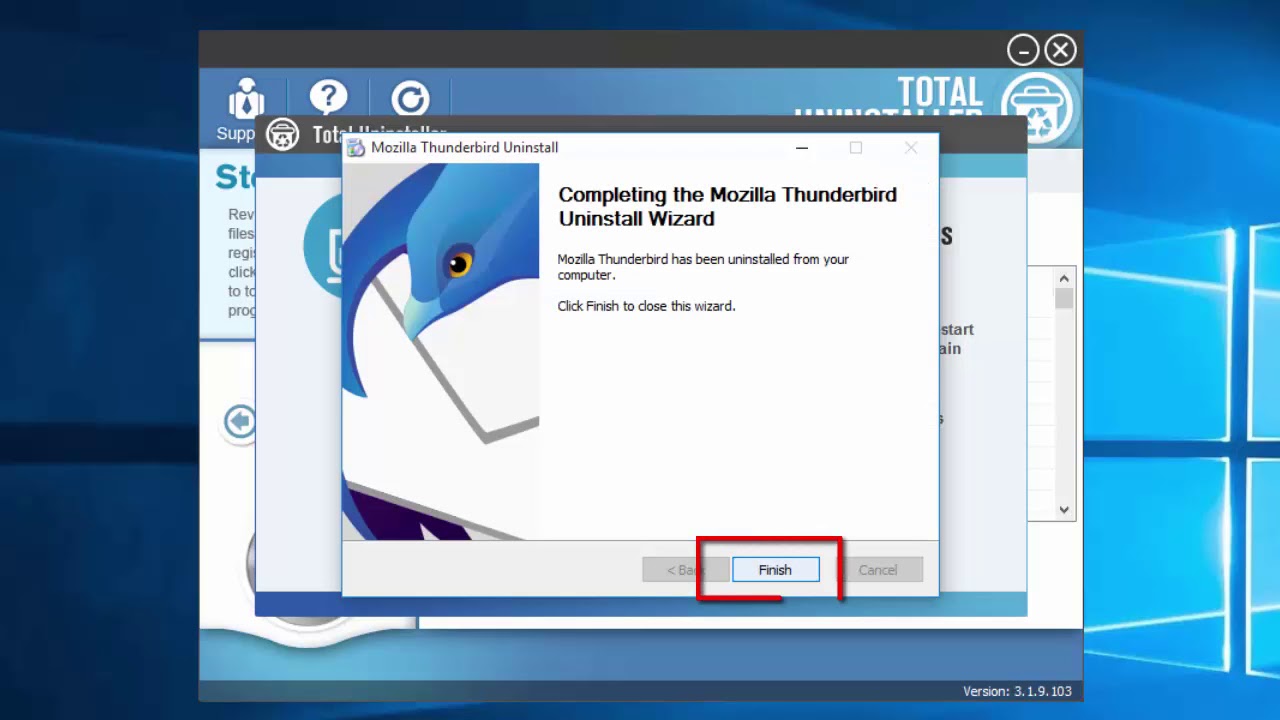Image resolution: width=1280 pixels, height=720 pixels.
Task: Click 'Click Finish to close this wizard' text
Action: [x=646, y=306]
